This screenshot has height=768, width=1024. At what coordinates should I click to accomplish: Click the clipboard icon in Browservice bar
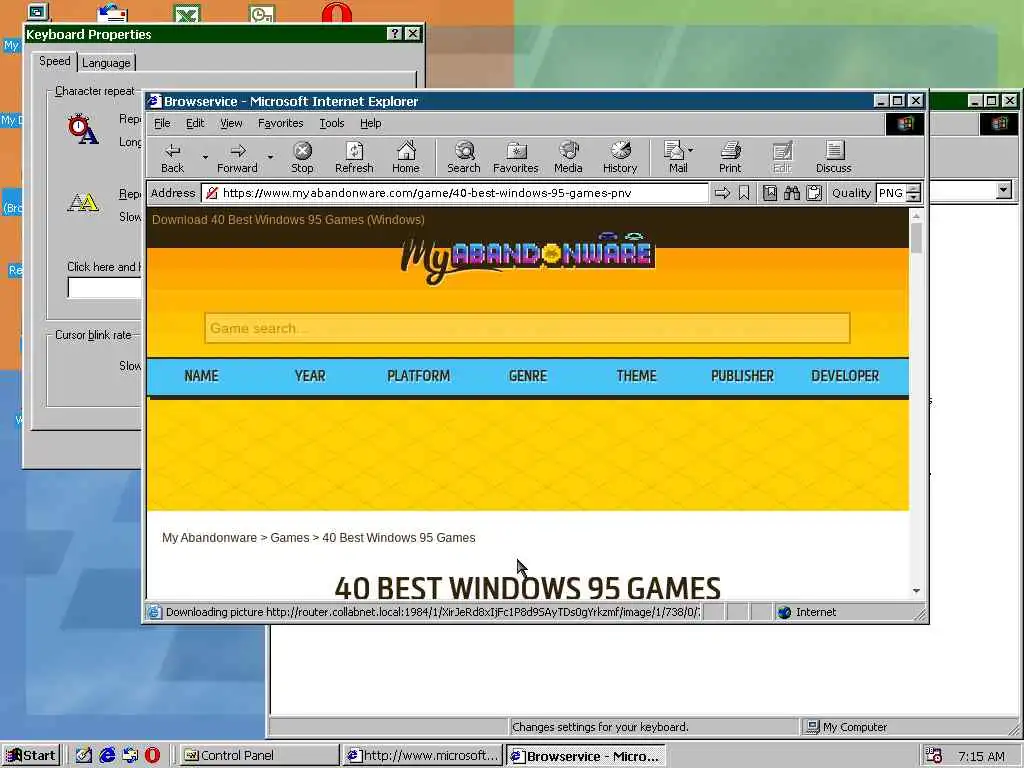coord(814,193)
